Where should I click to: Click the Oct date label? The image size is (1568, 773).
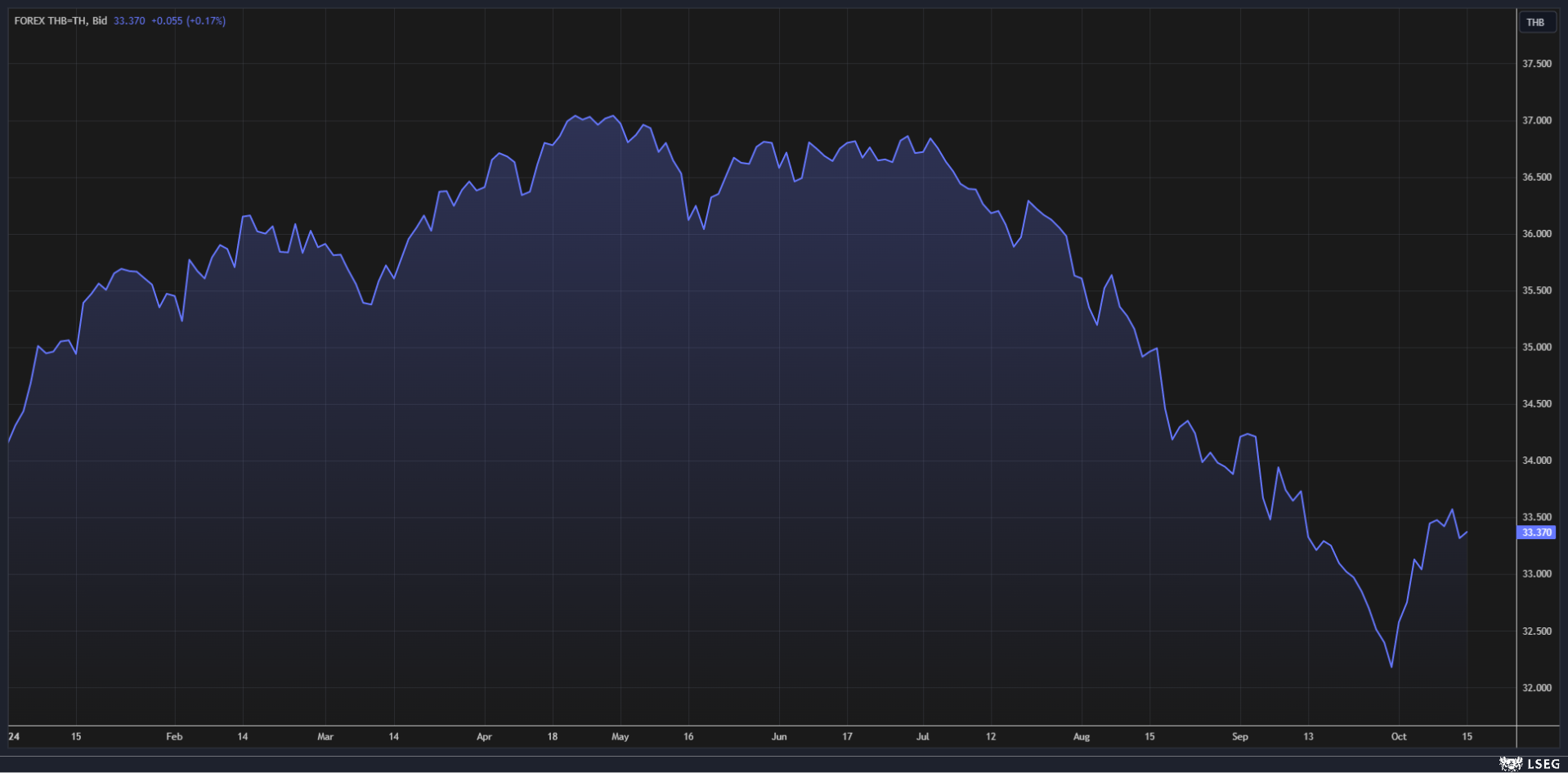point(1399,737)
